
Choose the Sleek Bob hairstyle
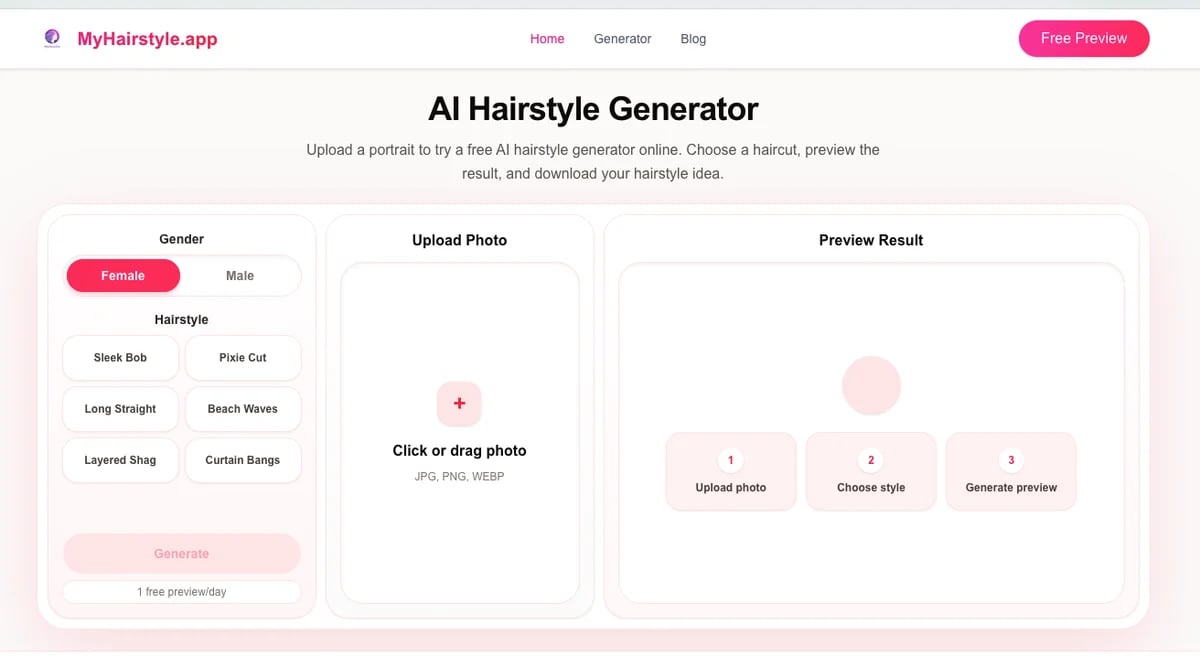pos(121,357)
